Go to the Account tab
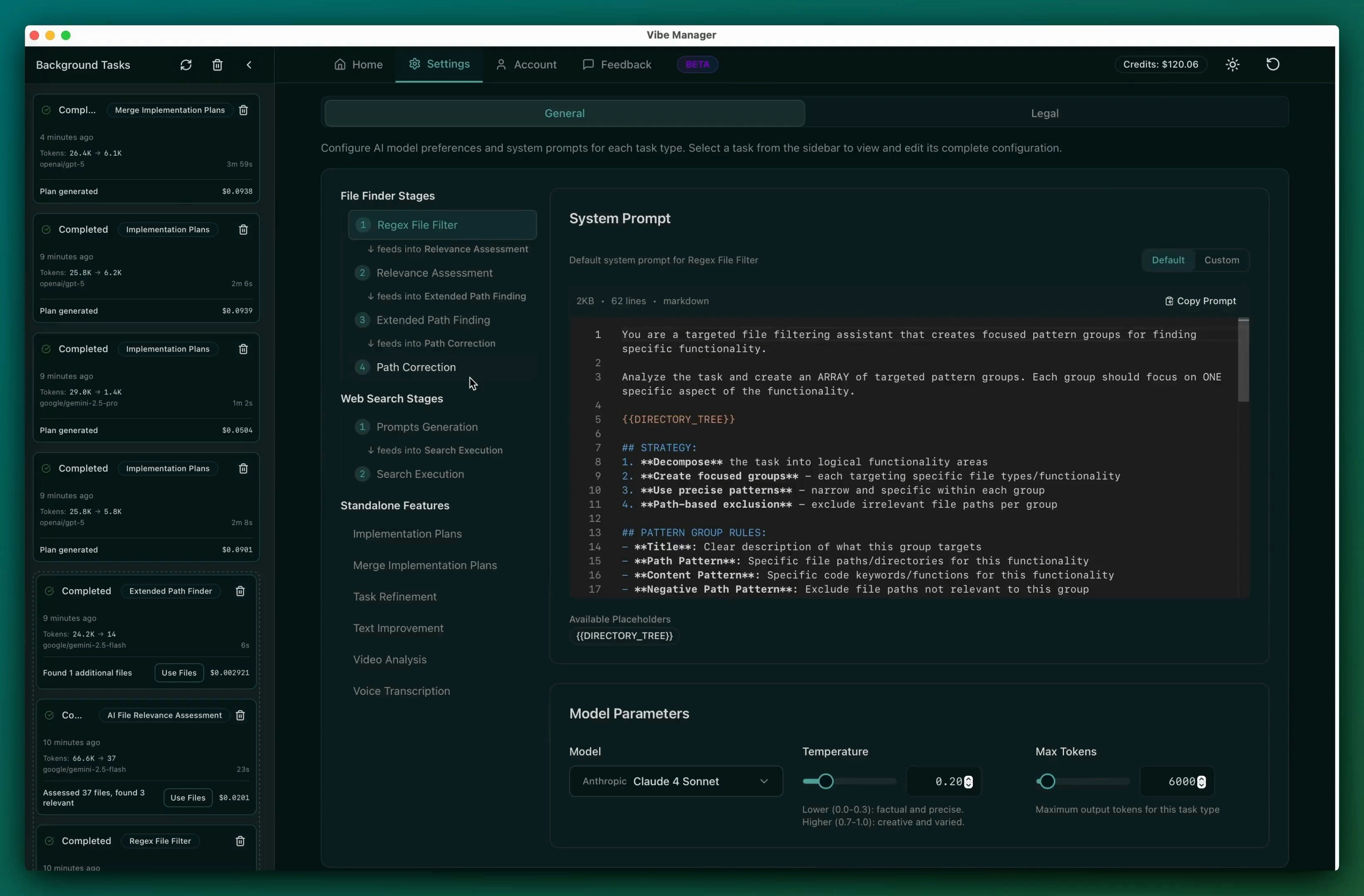 tap(526, 64)
